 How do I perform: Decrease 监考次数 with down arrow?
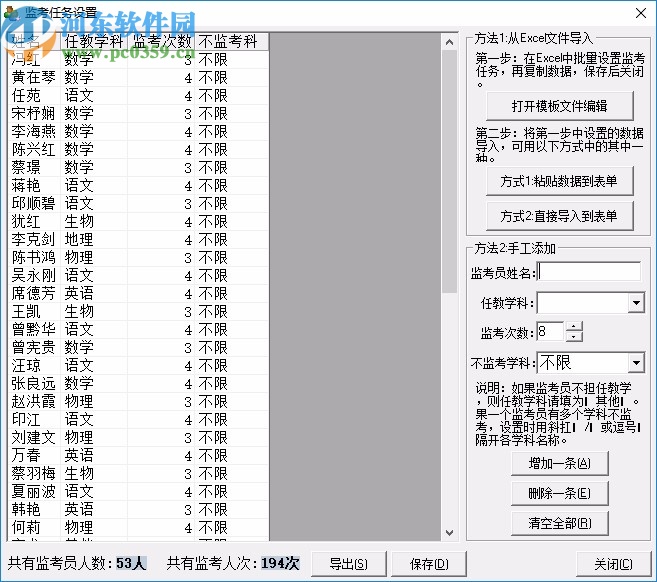[574, 336]
